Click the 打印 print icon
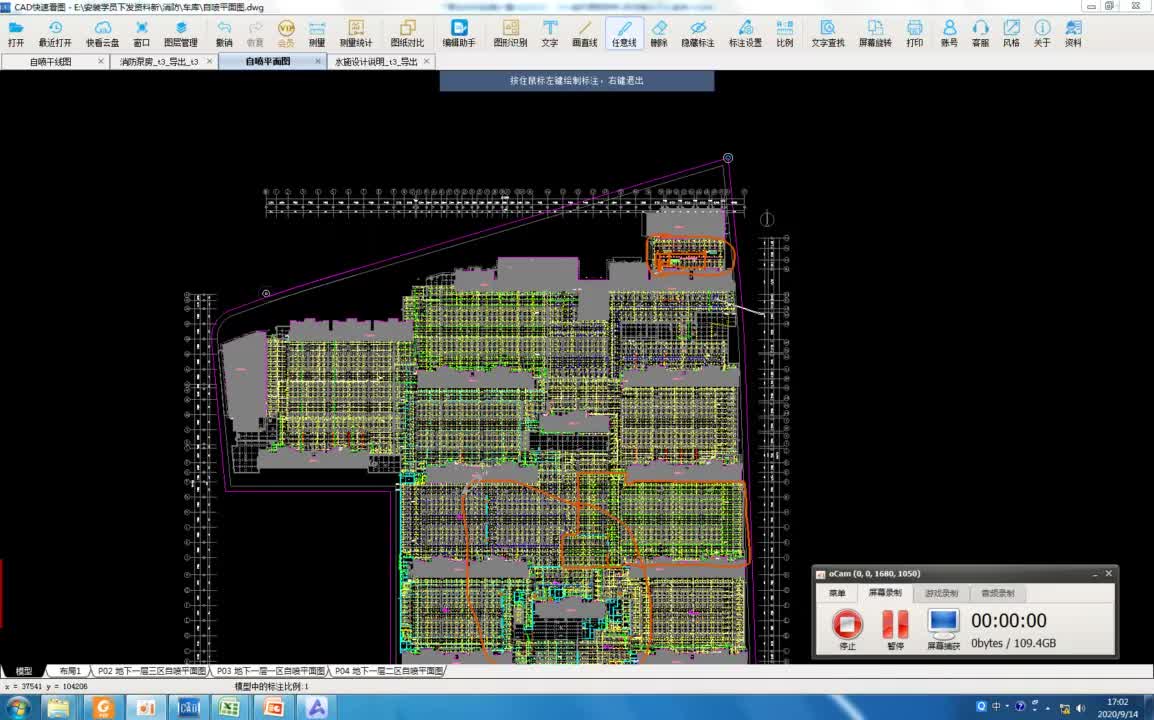This screenshot has height=720, width=1154. tap(914, 33)
